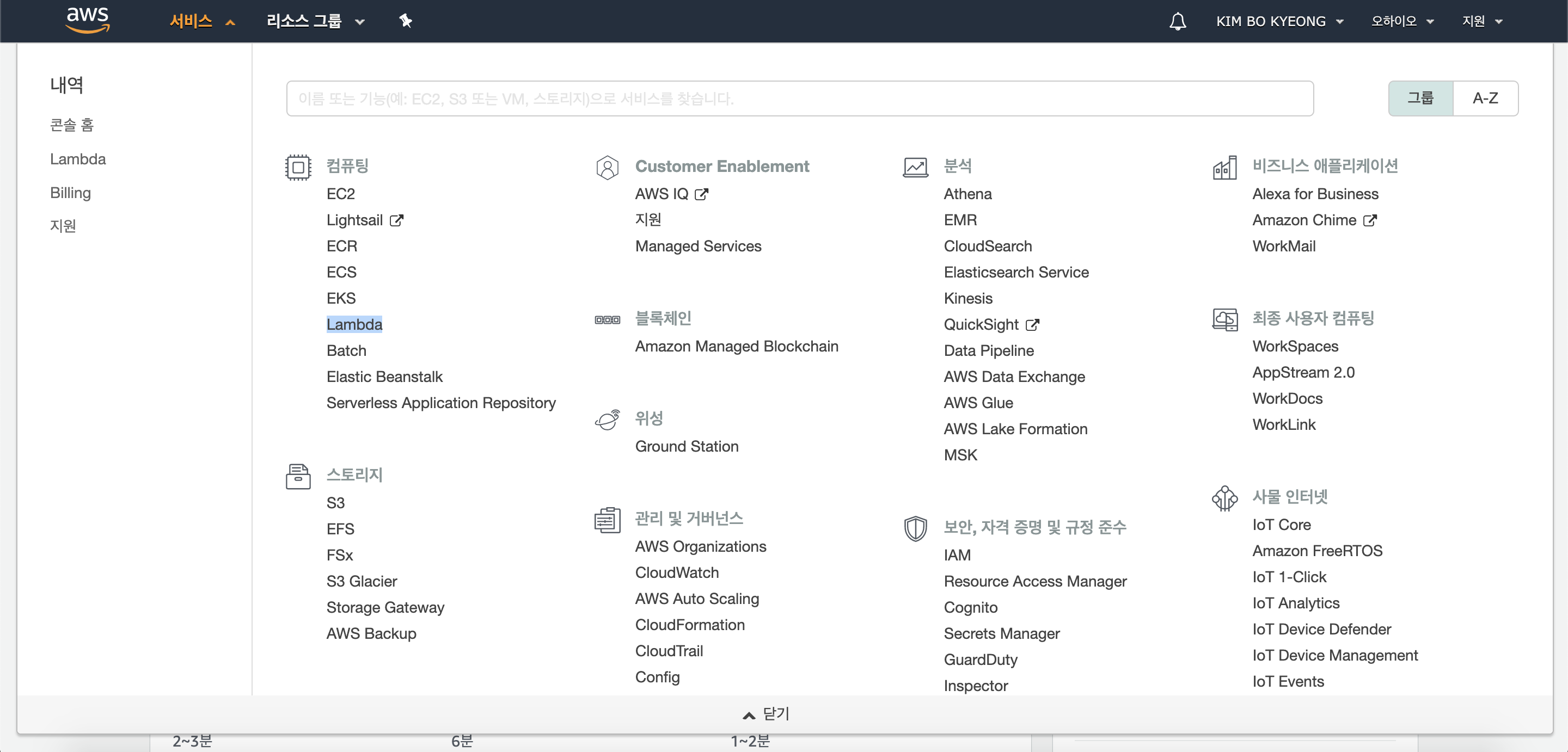This screenshot has height=752, width=1568.
Task: Open Managed Services link
Action: coord(698,246)
